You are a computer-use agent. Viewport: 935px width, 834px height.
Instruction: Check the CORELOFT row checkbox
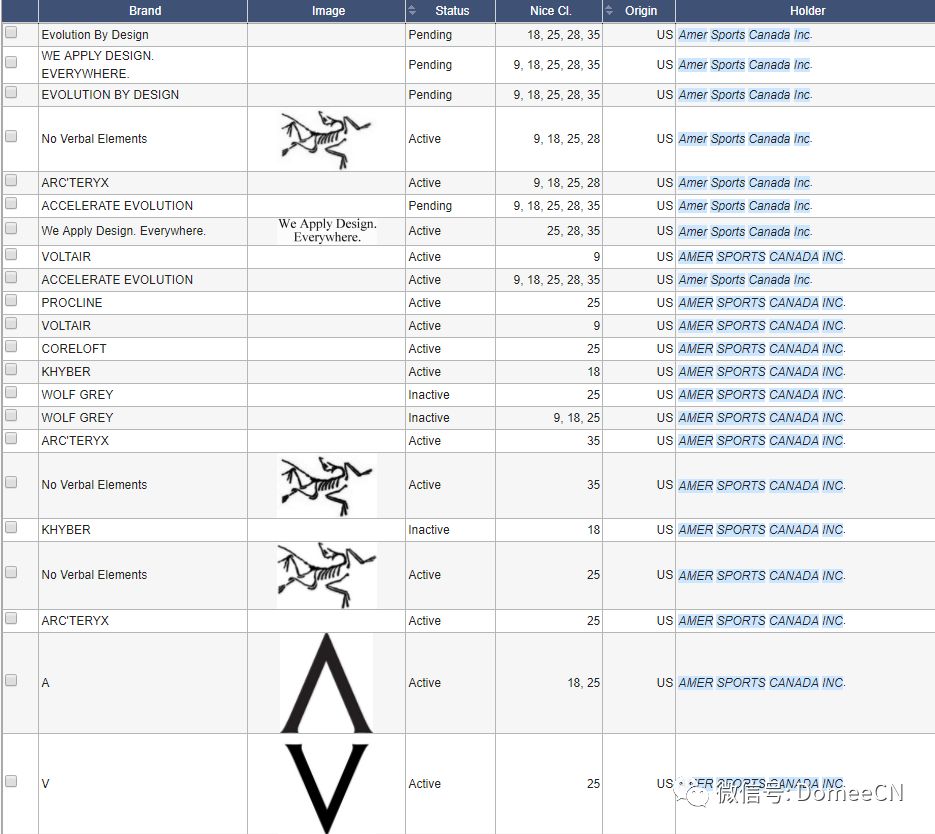click(11, 346)
